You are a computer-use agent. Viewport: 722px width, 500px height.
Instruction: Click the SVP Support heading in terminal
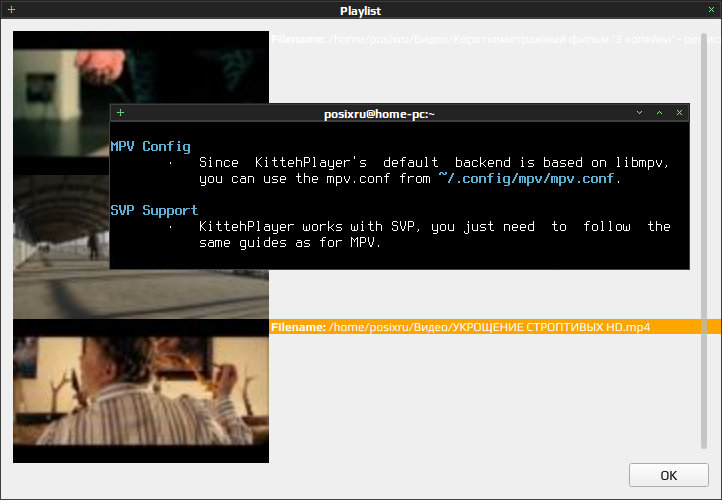pos(154,210)
